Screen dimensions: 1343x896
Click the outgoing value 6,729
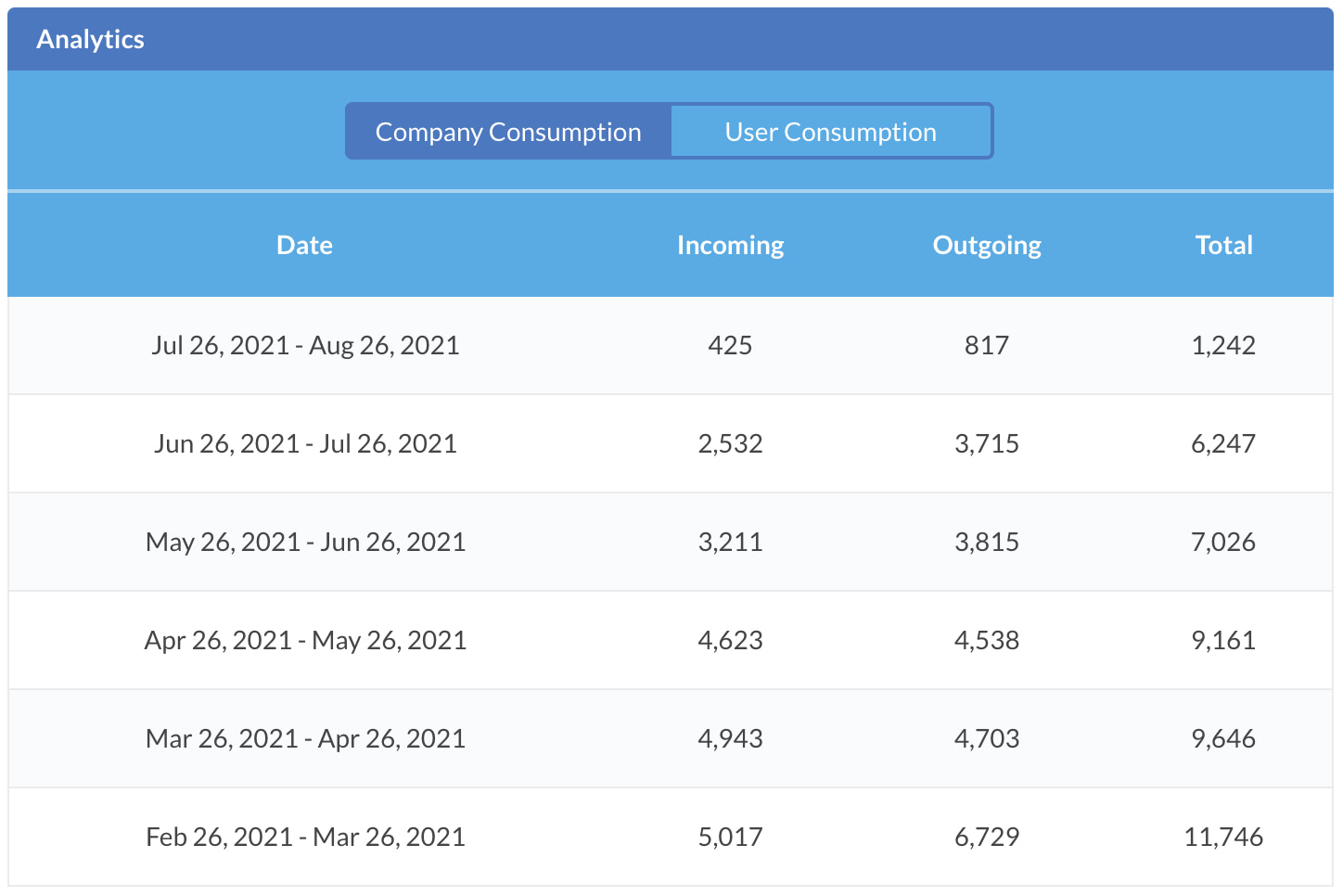987,837
